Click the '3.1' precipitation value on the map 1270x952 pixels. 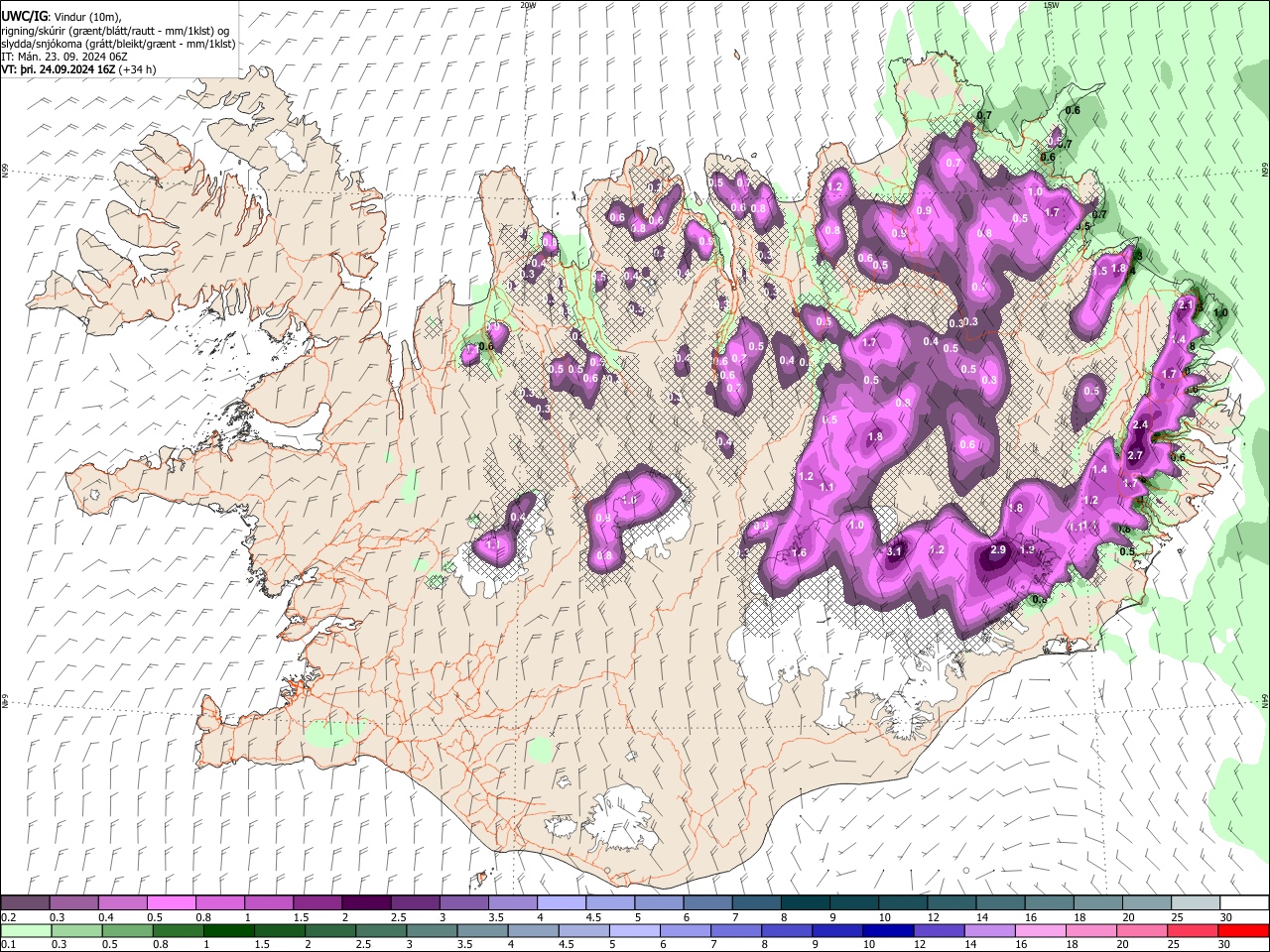pyautogui.click(x=894, y=551)
